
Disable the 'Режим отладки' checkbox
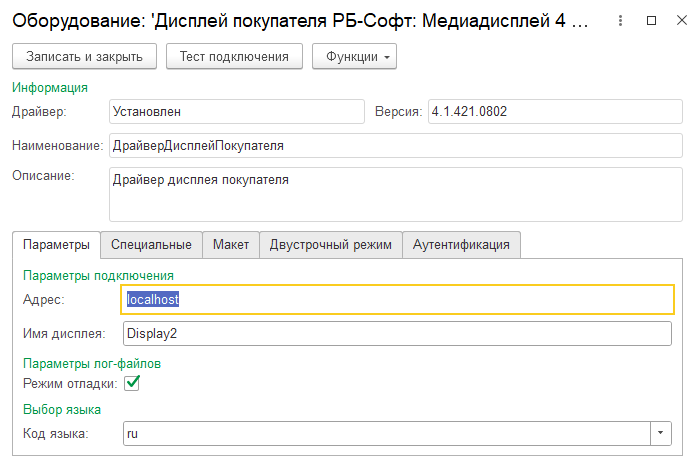coord(131,383)
